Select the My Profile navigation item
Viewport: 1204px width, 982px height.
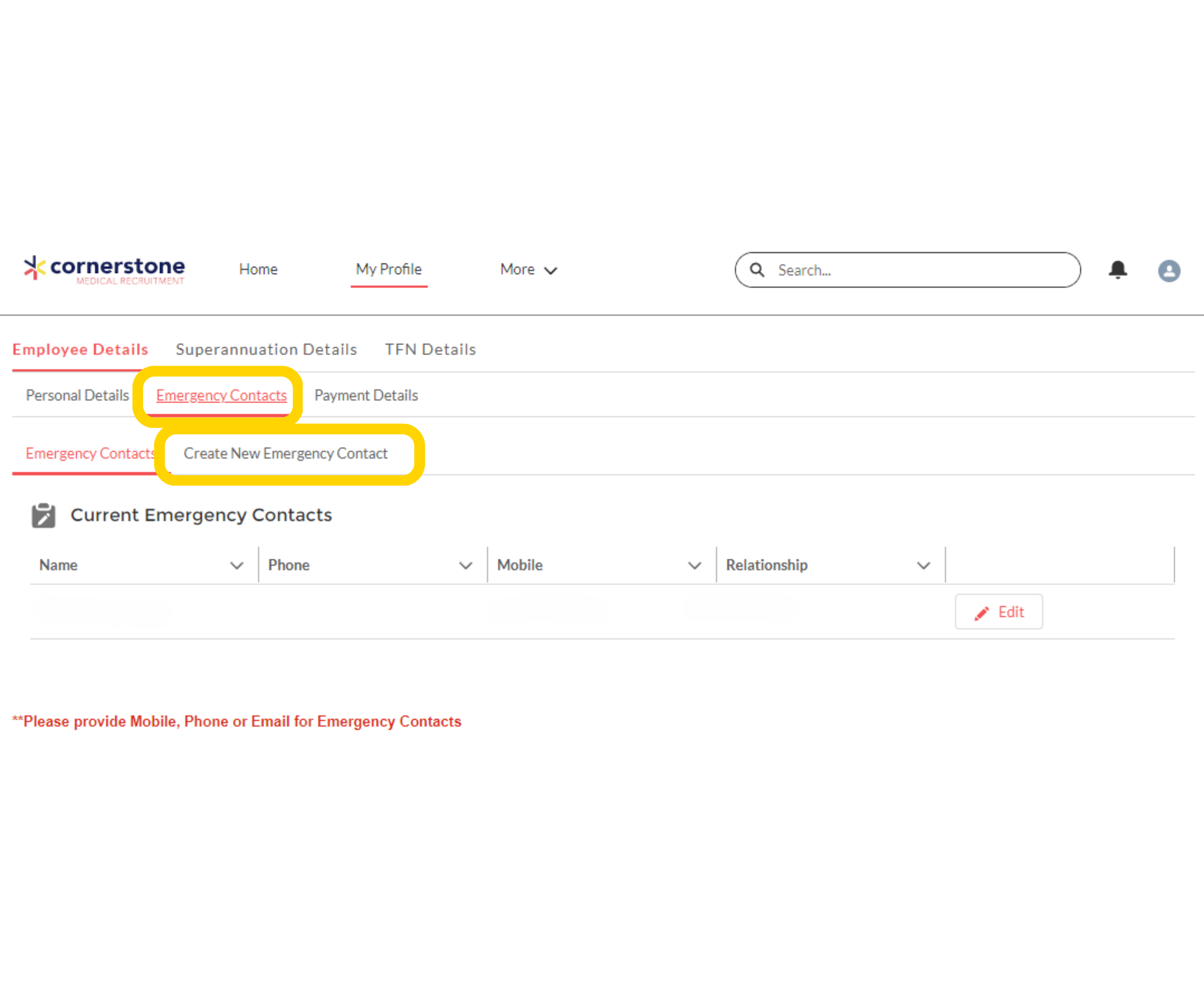coord(389,269)
